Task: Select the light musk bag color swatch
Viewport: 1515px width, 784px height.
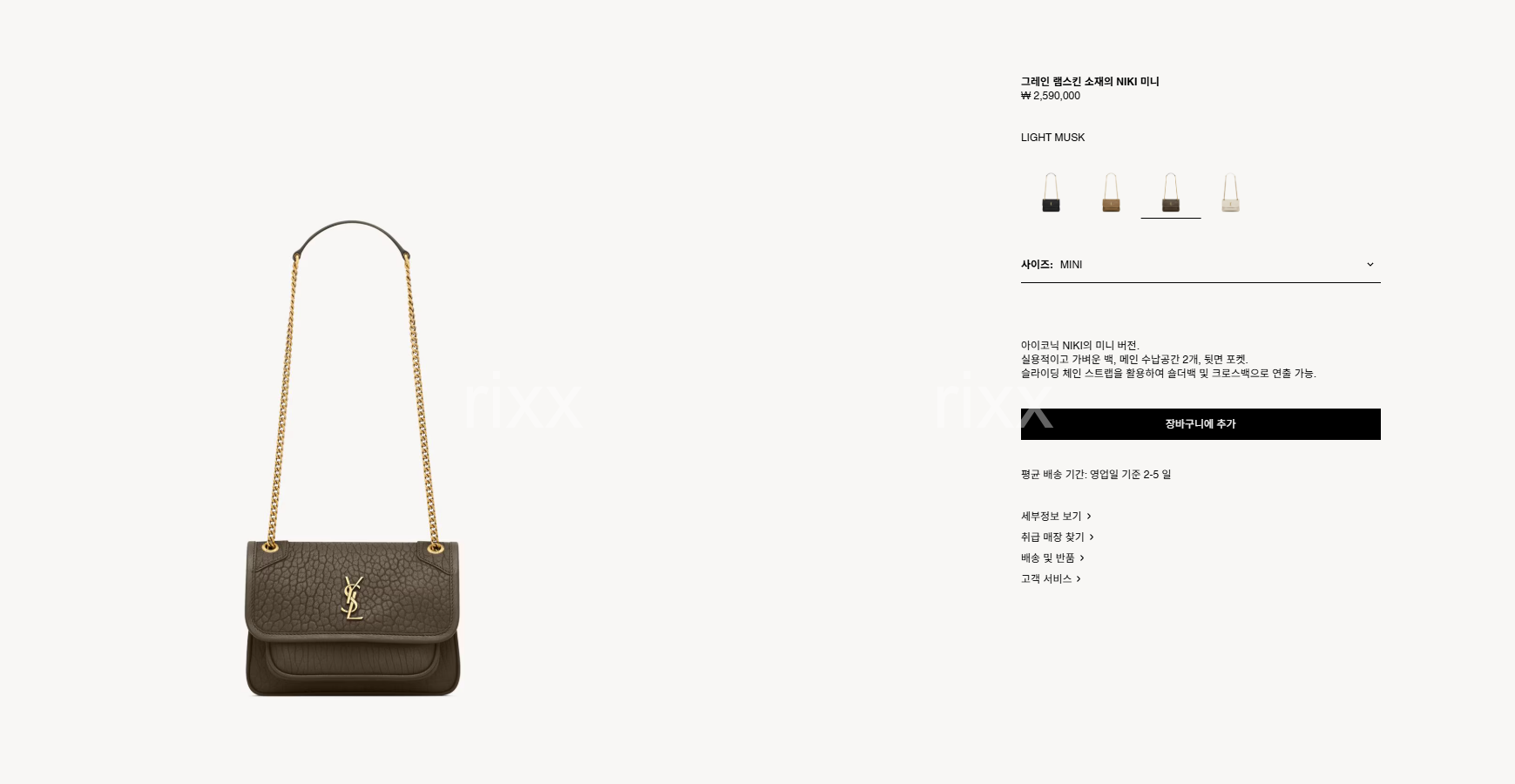Action: (1171, 193)
